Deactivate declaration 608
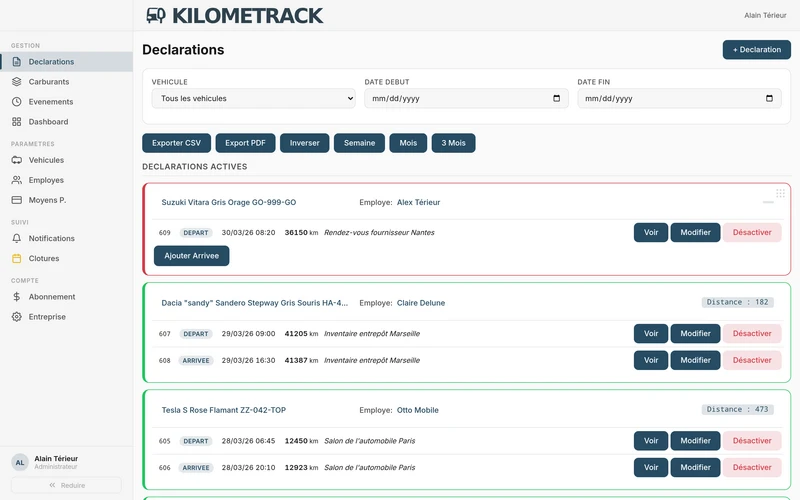This screenshot has height=500, width=800. [x=752, y=360]
